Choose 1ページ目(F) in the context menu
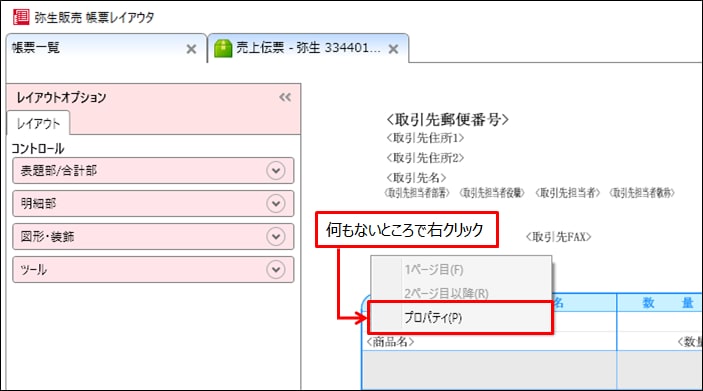Image resolution: width=703 pixels, height=391 pixels. click(x=460, y=269)
